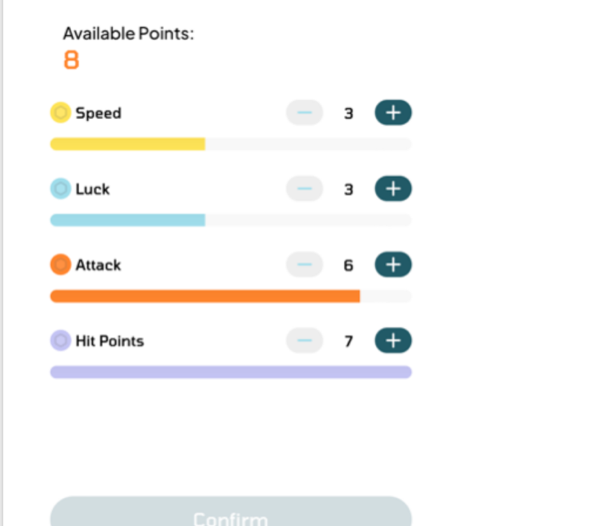Add a point to Hit Points
This screenshot has height=526, width=600.
(393, 340)
